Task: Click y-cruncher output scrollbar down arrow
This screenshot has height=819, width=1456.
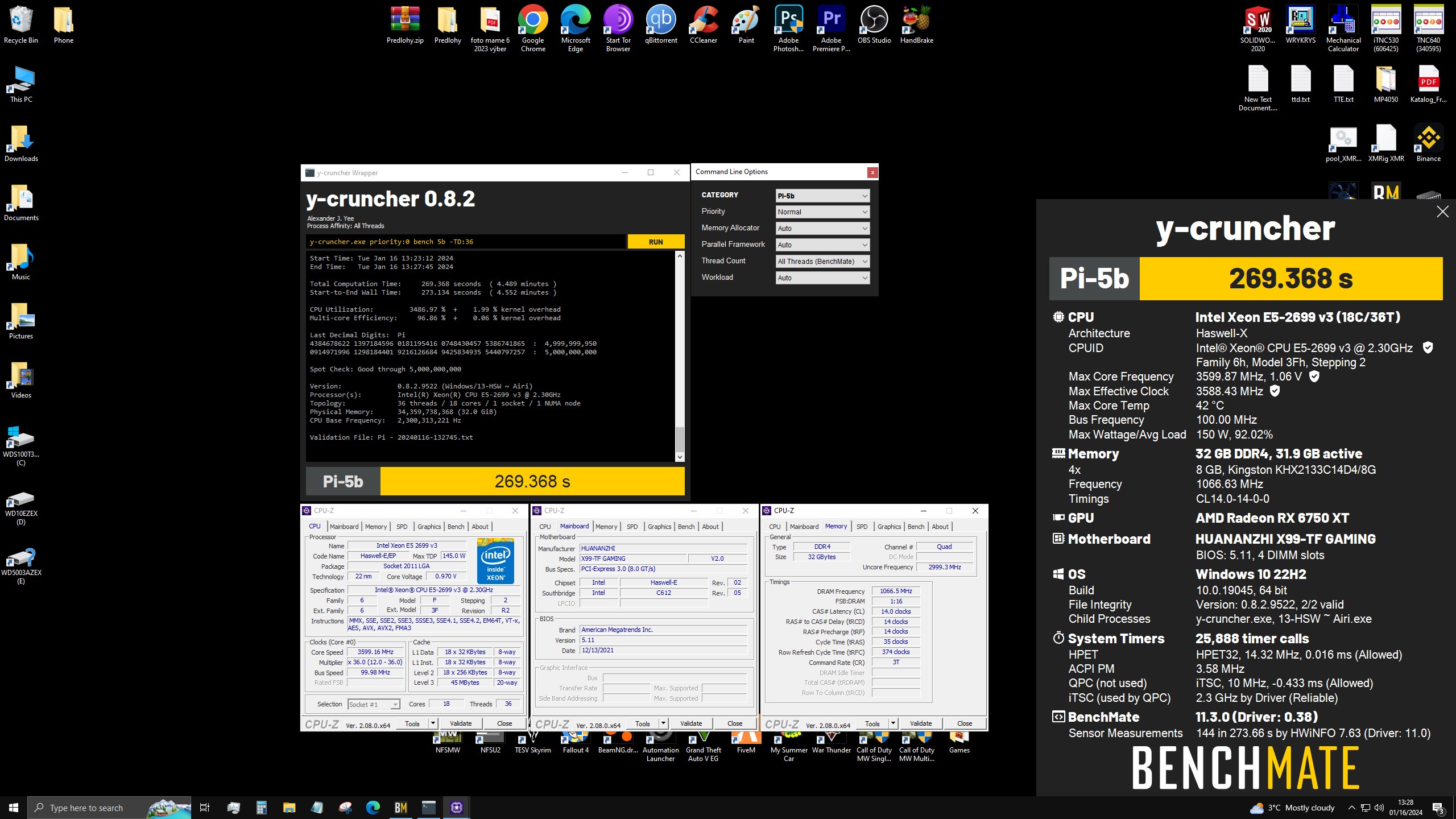Action: point(680,457)
